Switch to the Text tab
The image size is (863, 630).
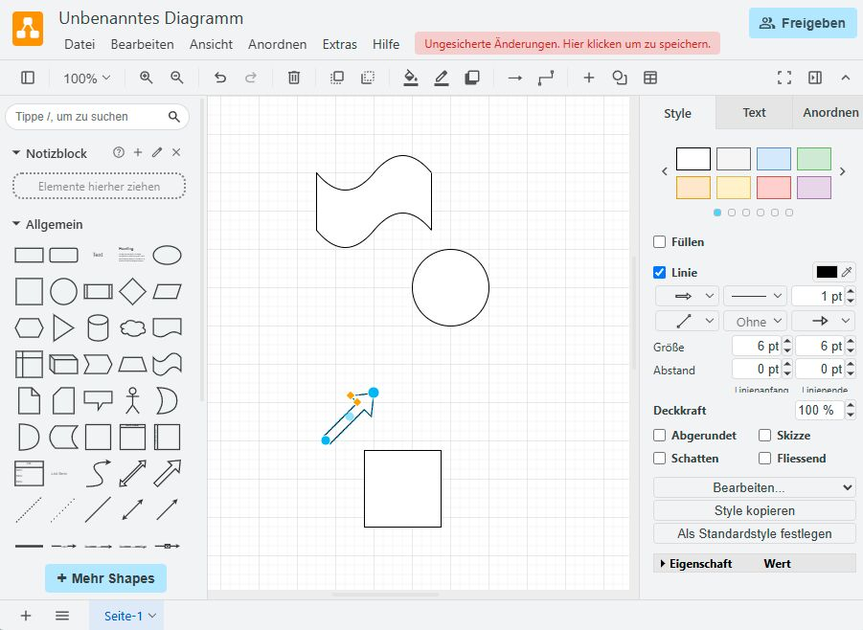click(x=753, y=113)
